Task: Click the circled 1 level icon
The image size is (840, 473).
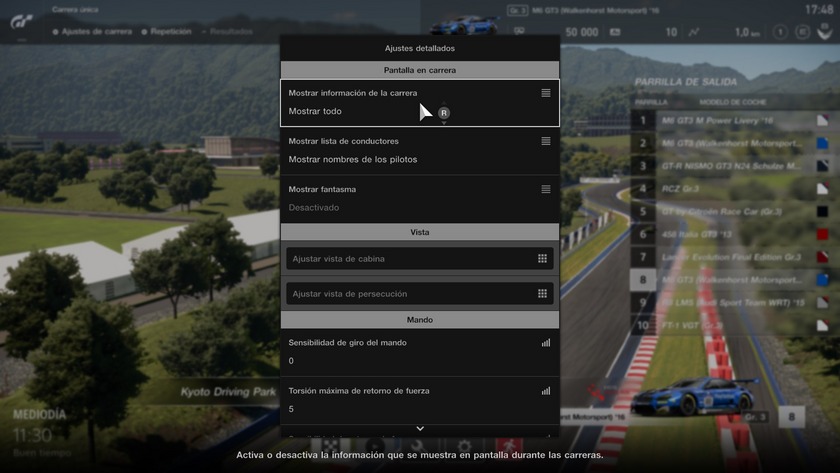Action: (x=781, y=32)
